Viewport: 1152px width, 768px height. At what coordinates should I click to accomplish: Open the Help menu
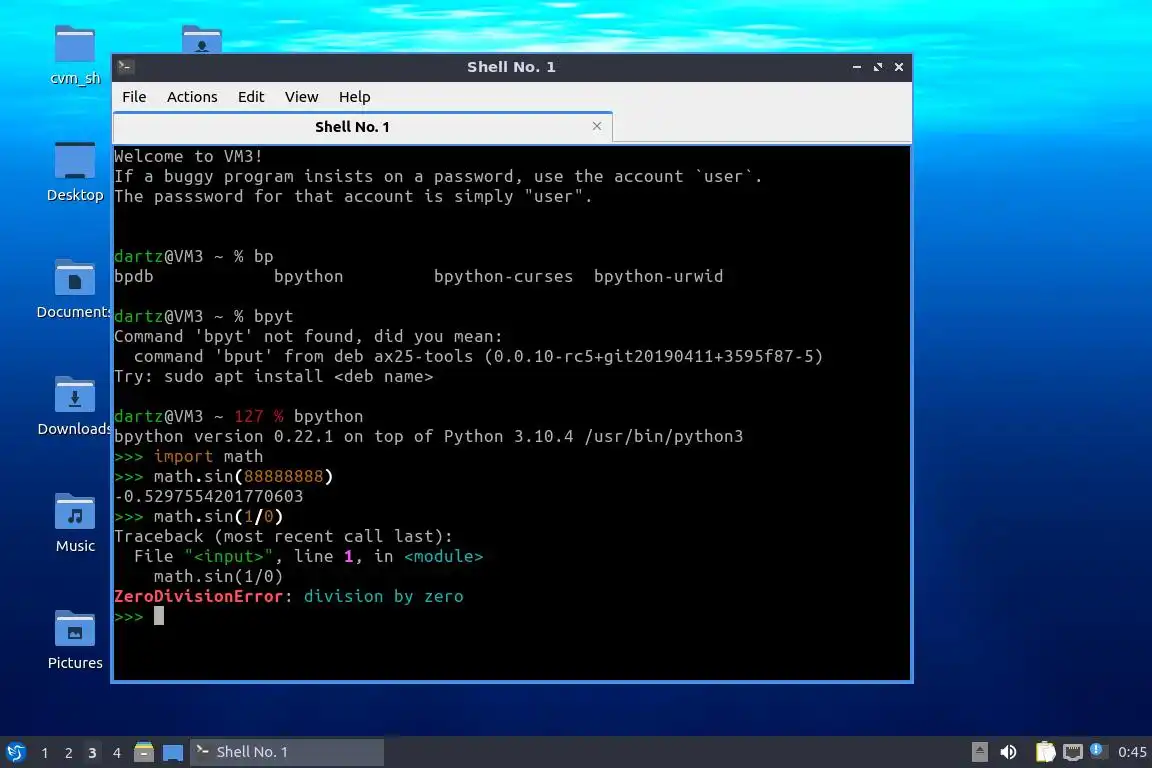(x=354, y=97)
